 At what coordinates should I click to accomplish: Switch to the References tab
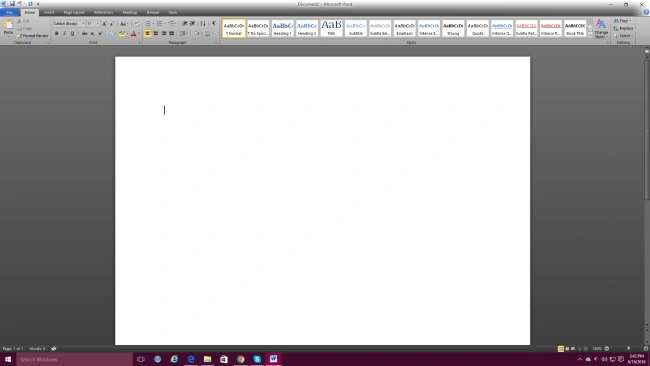click(x=104, y=12)
